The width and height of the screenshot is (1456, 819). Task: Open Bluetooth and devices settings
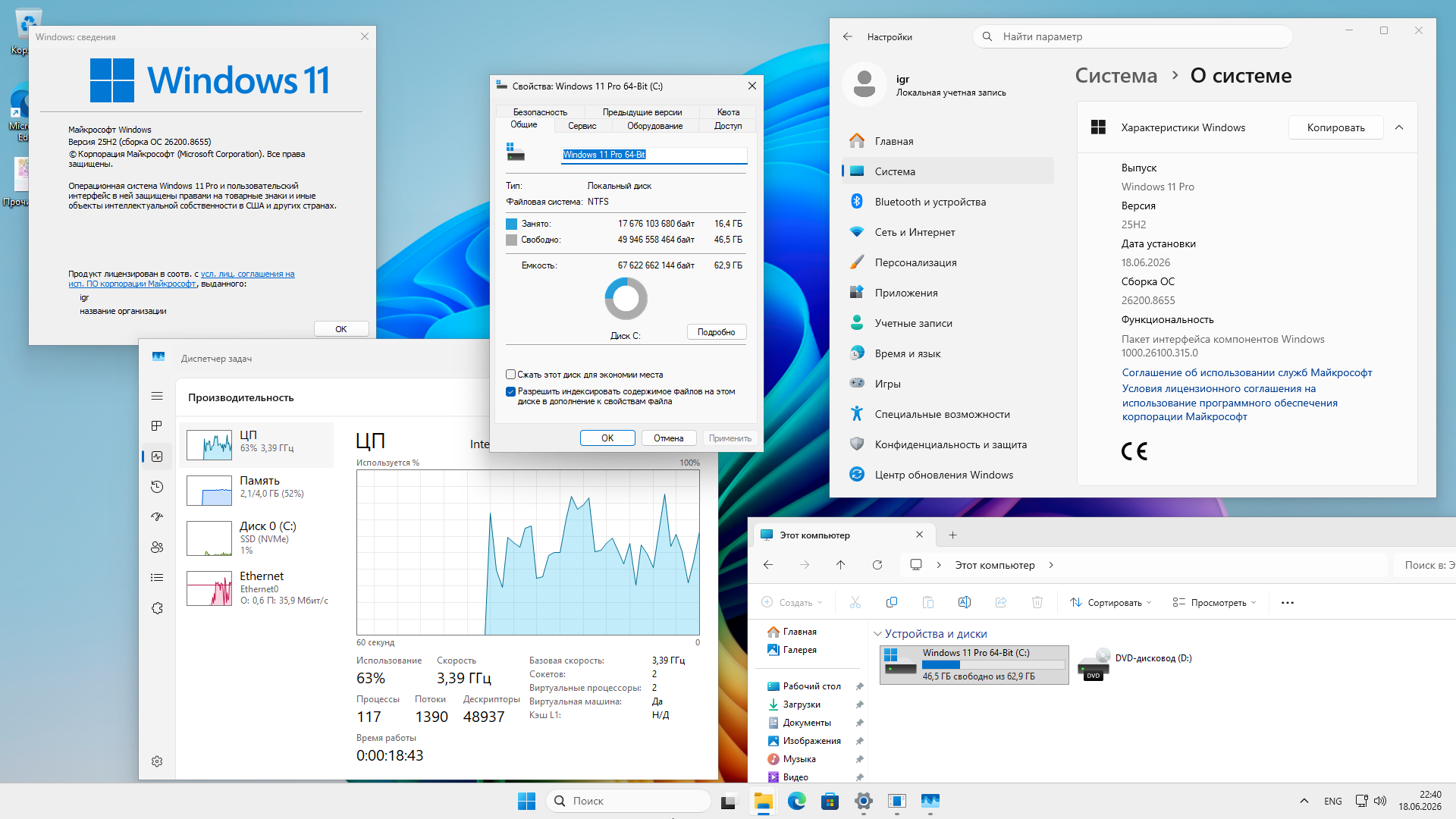tap(948, 202)
